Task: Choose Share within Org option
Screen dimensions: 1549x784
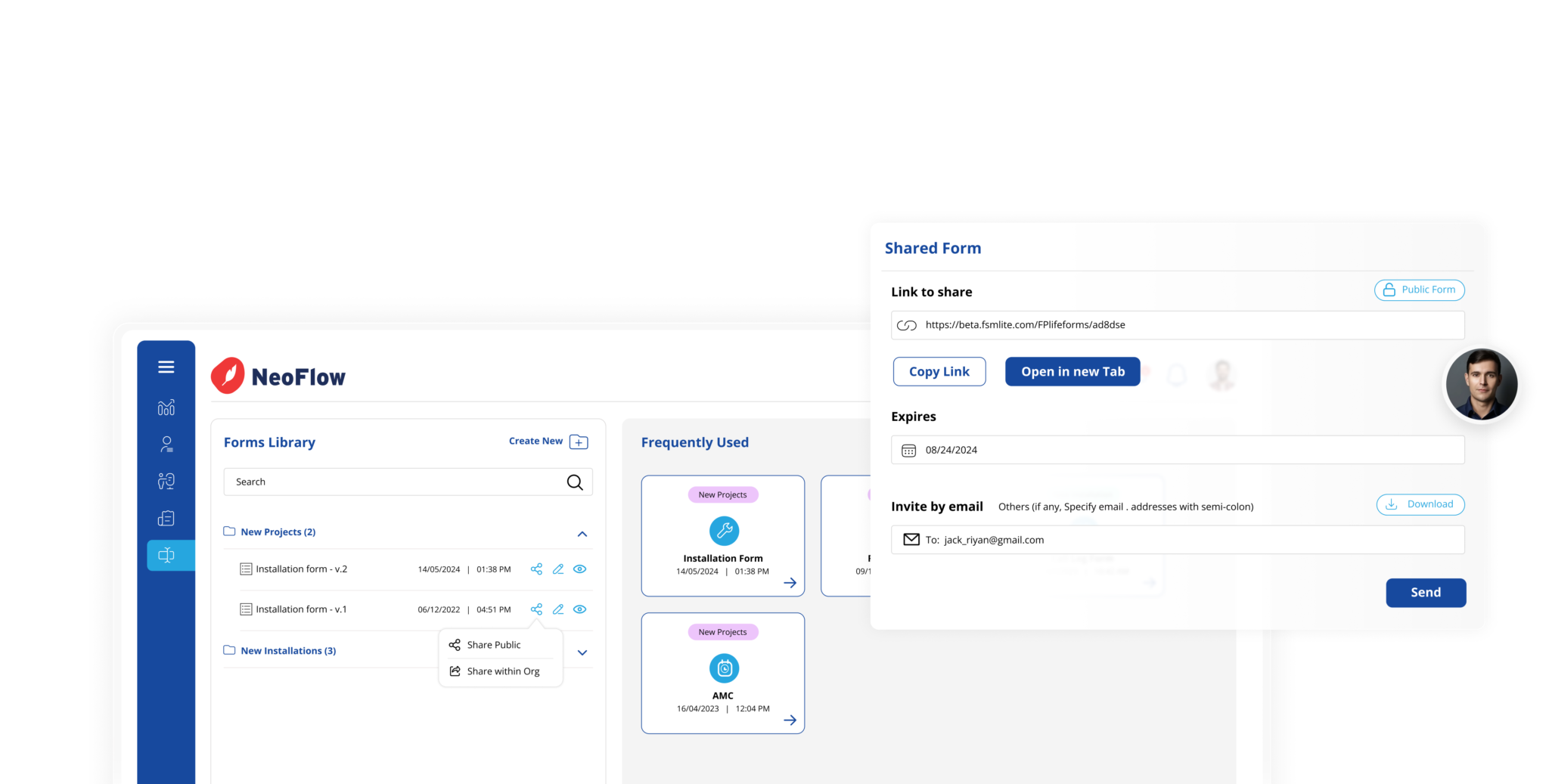Action: coord(503,671)
